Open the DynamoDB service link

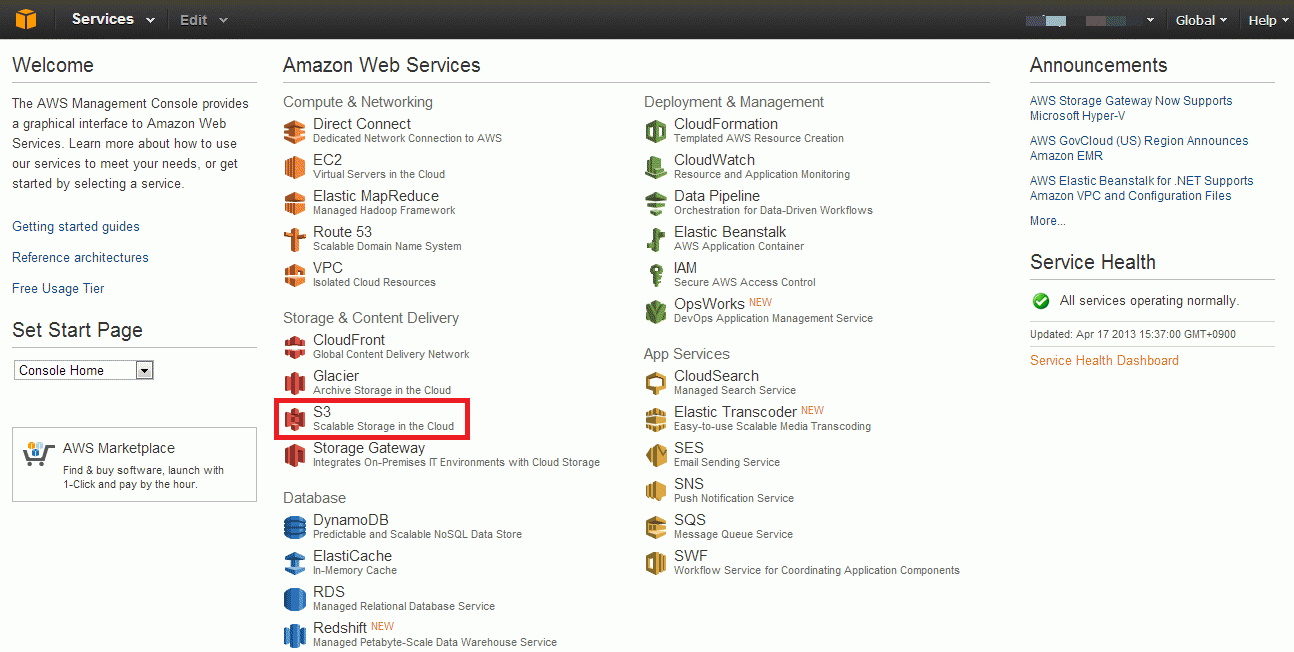click(x=350, y=520)
